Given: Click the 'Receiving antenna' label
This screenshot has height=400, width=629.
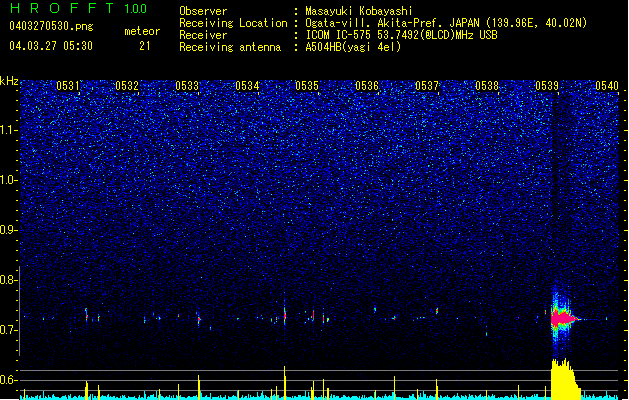Looking at the screenshot, I should (x=230, y=47).
